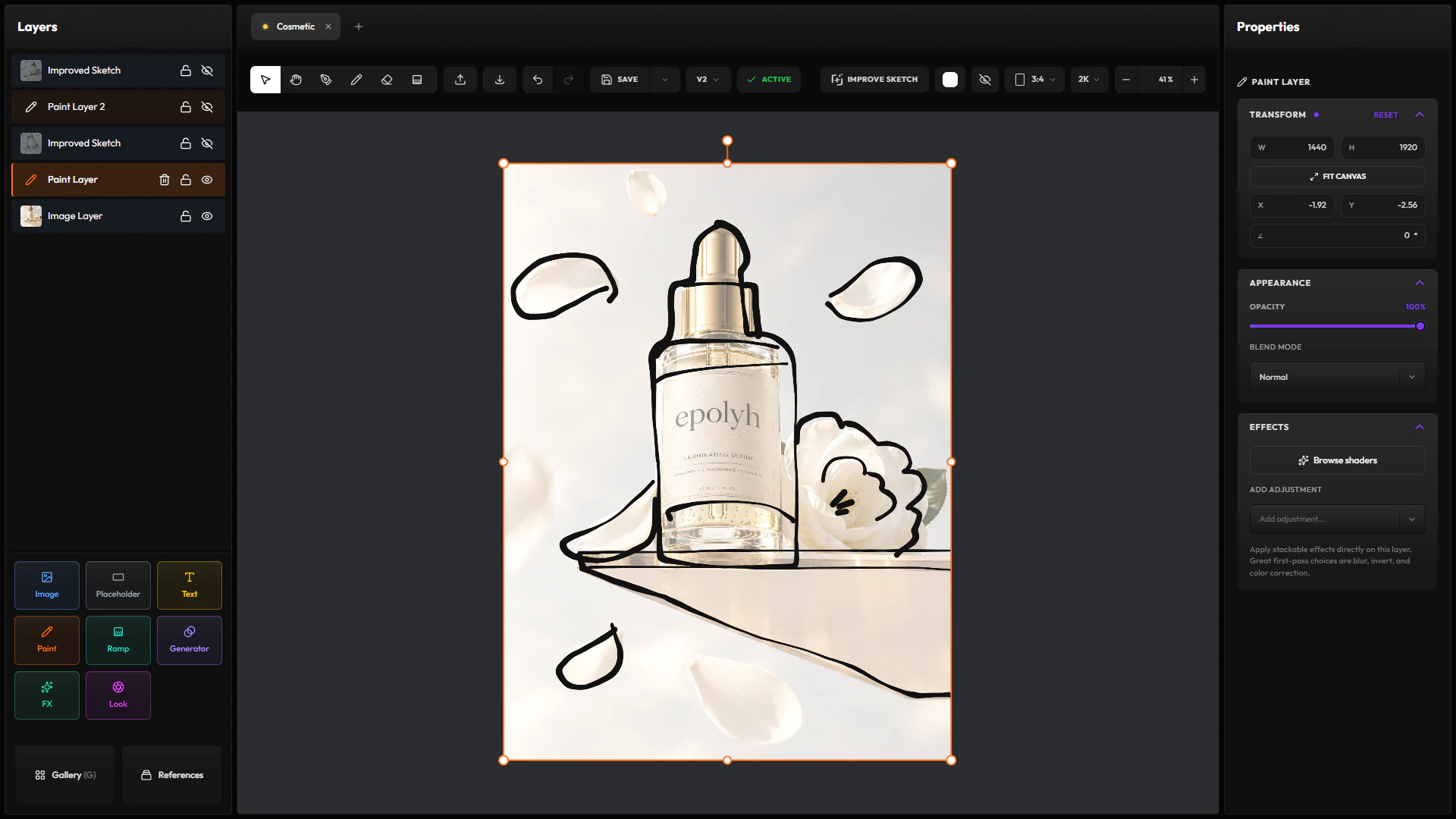Open the Add adjustment dropdown

(1338, 519)
